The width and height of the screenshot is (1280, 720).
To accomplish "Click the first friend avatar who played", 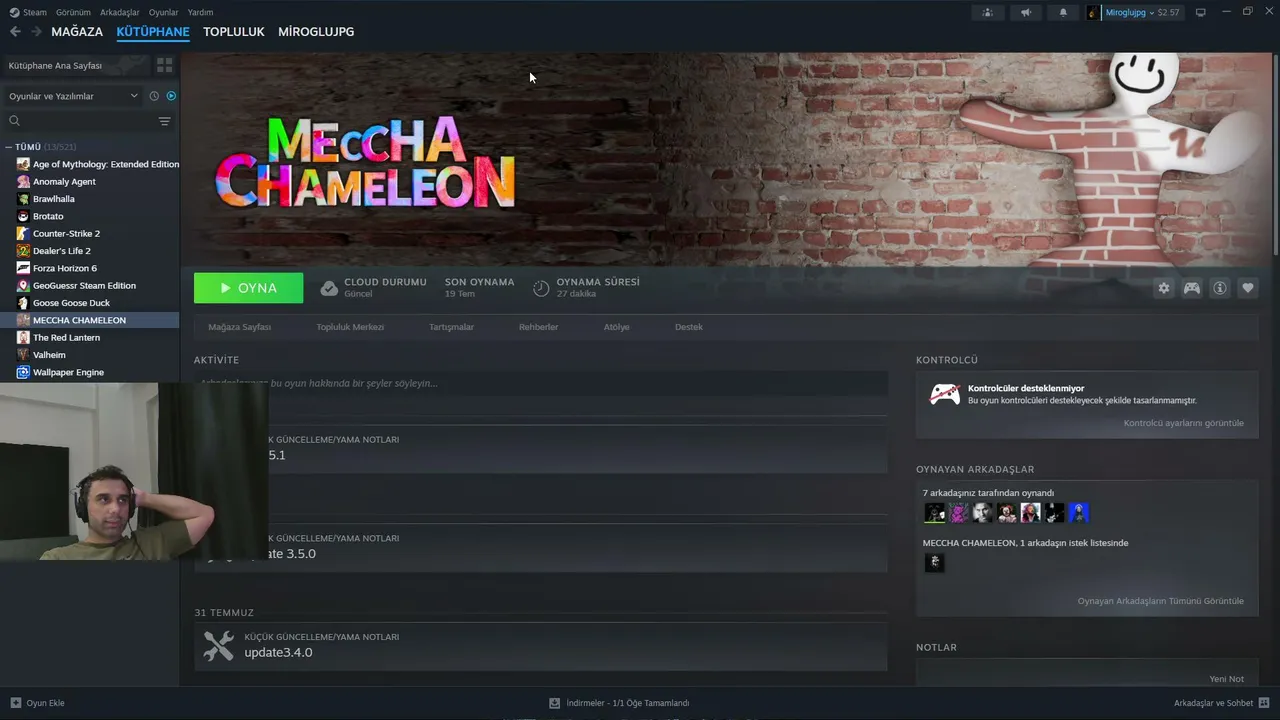I will (x=935, y=513).
